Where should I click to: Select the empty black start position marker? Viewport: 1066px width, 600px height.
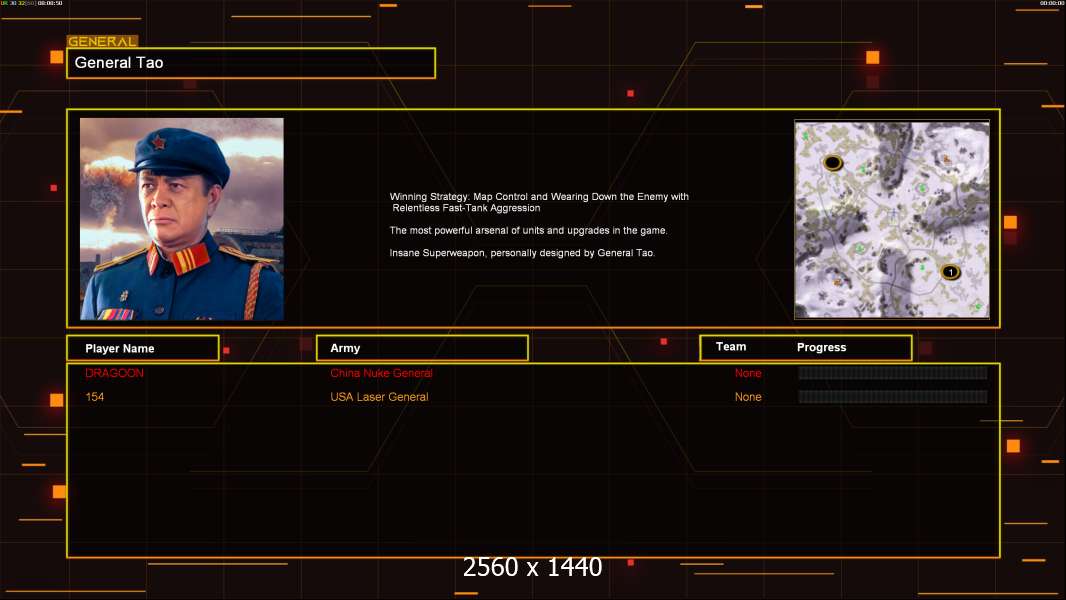832,162
